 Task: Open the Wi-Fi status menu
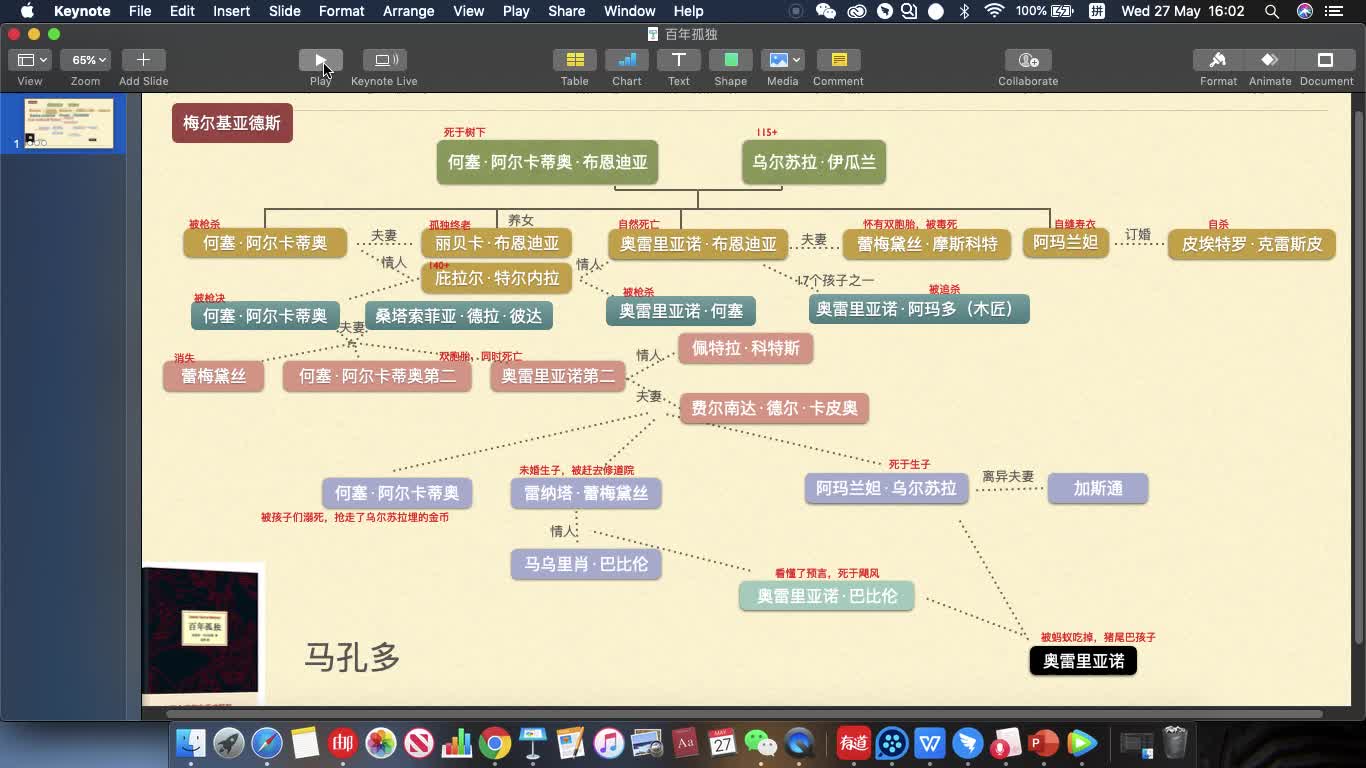[994, 11]
